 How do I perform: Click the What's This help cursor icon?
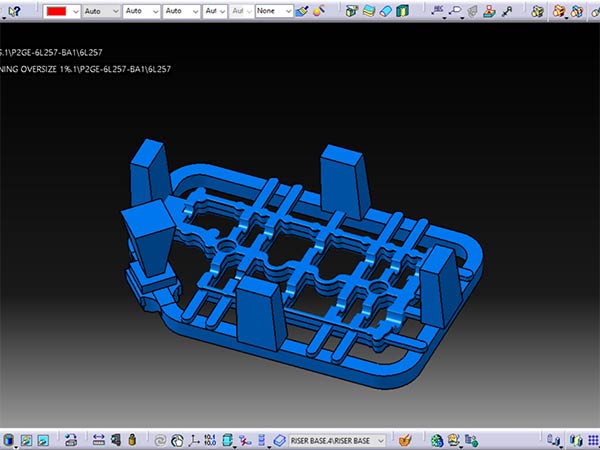coord(14,11)
